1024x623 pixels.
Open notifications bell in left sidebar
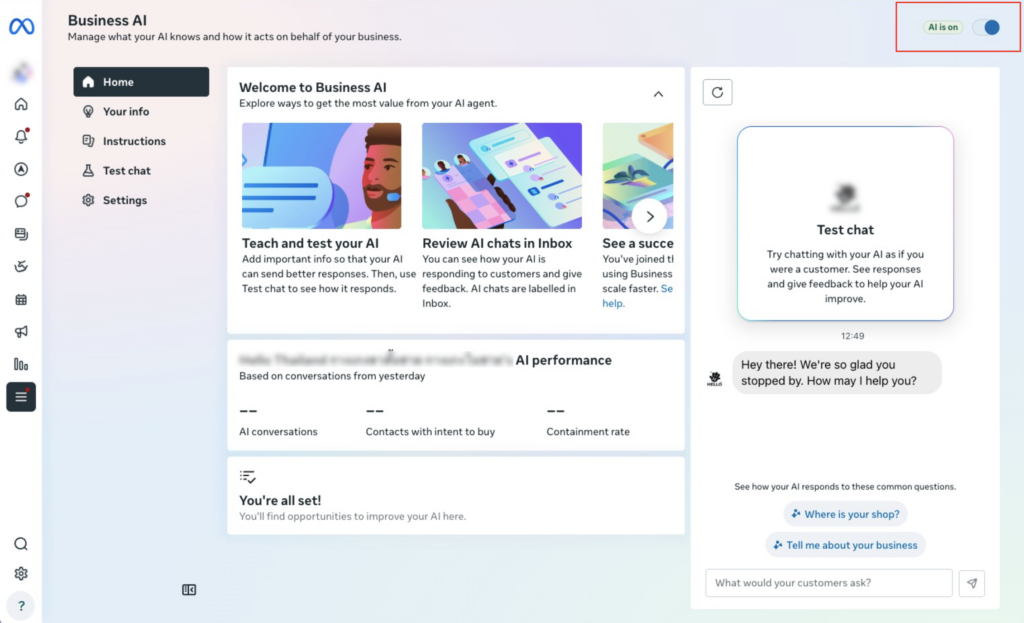pyautogui.click(x=21, y=137)
